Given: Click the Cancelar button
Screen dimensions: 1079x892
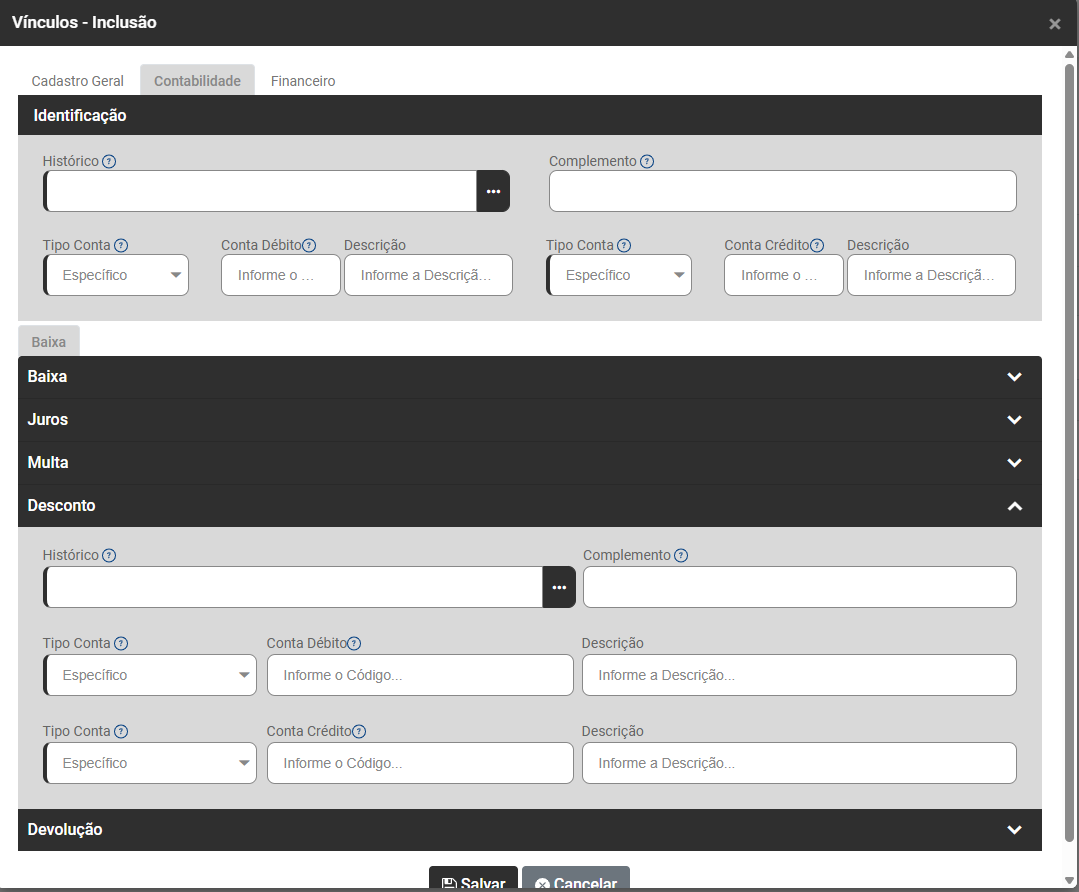Looking at the screenshot, I should pos(576,879).
